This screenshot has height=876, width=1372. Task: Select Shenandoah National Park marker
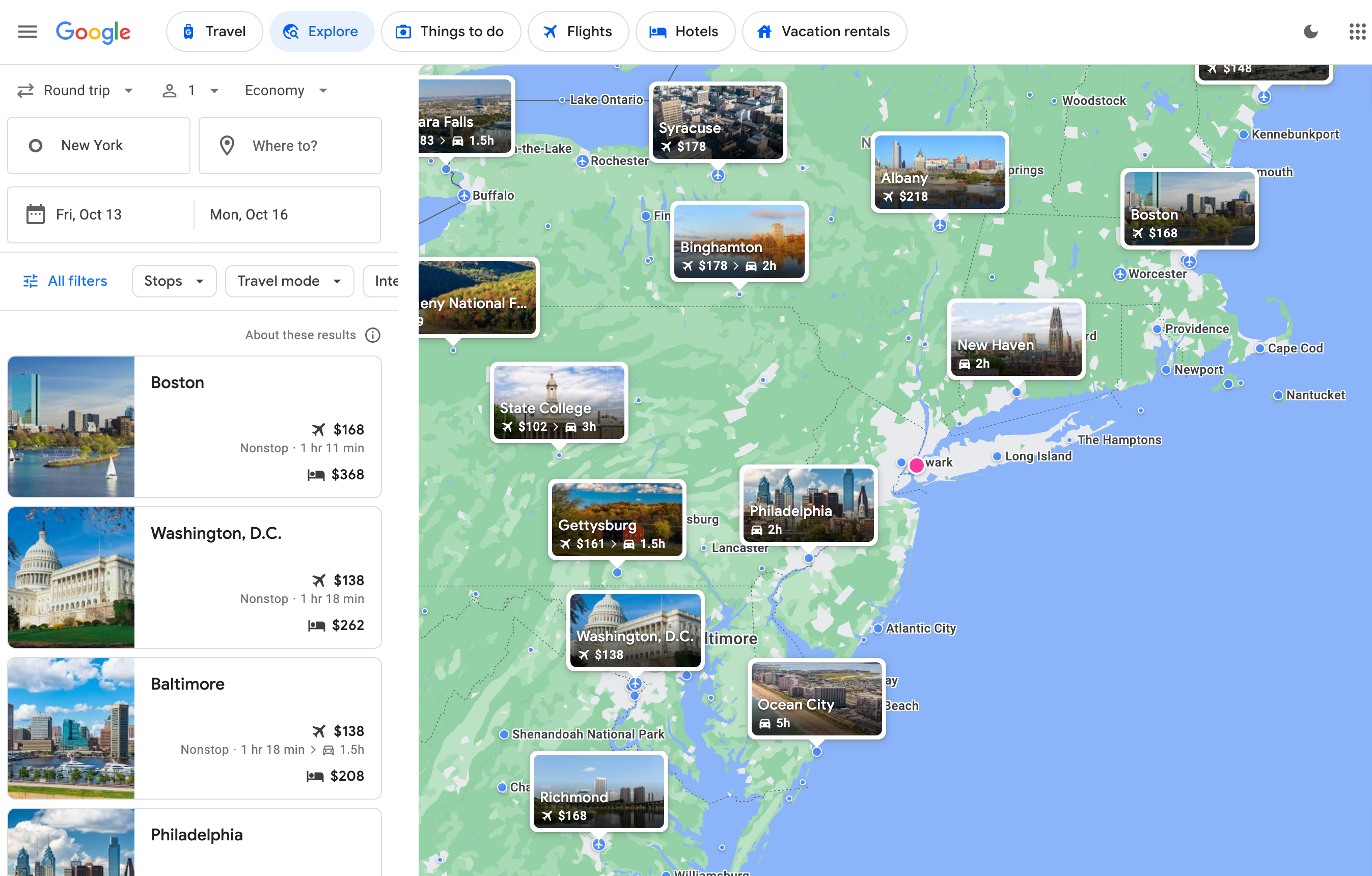[x=504, y=734]
